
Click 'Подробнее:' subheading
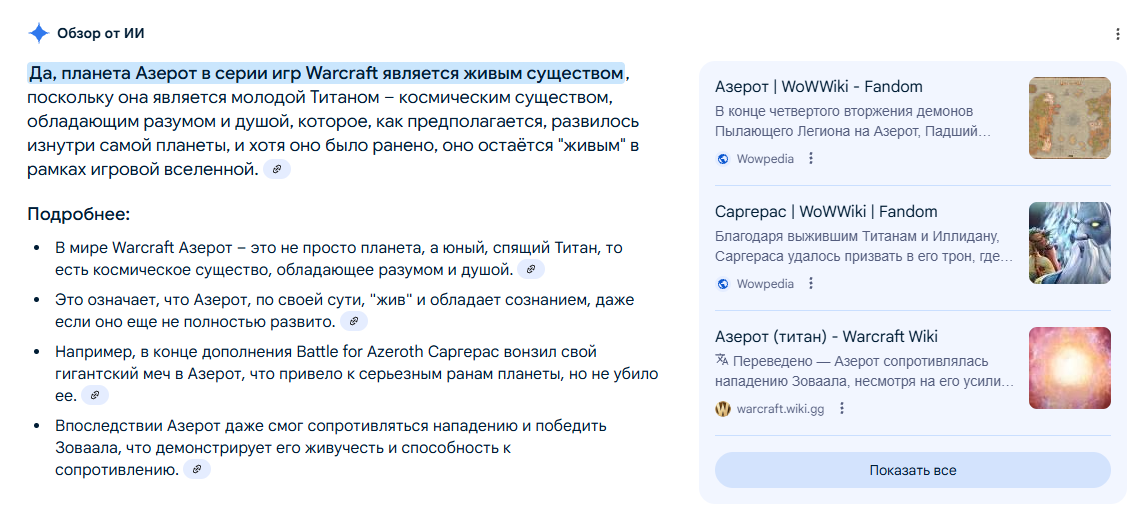[79, 215]
